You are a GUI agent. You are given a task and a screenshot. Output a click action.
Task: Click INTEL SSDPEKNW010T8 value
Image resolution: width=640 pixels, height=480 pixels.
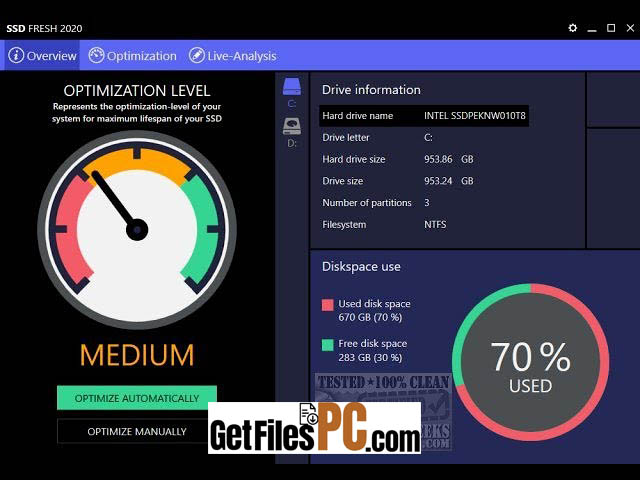click(x=475, y=116)
